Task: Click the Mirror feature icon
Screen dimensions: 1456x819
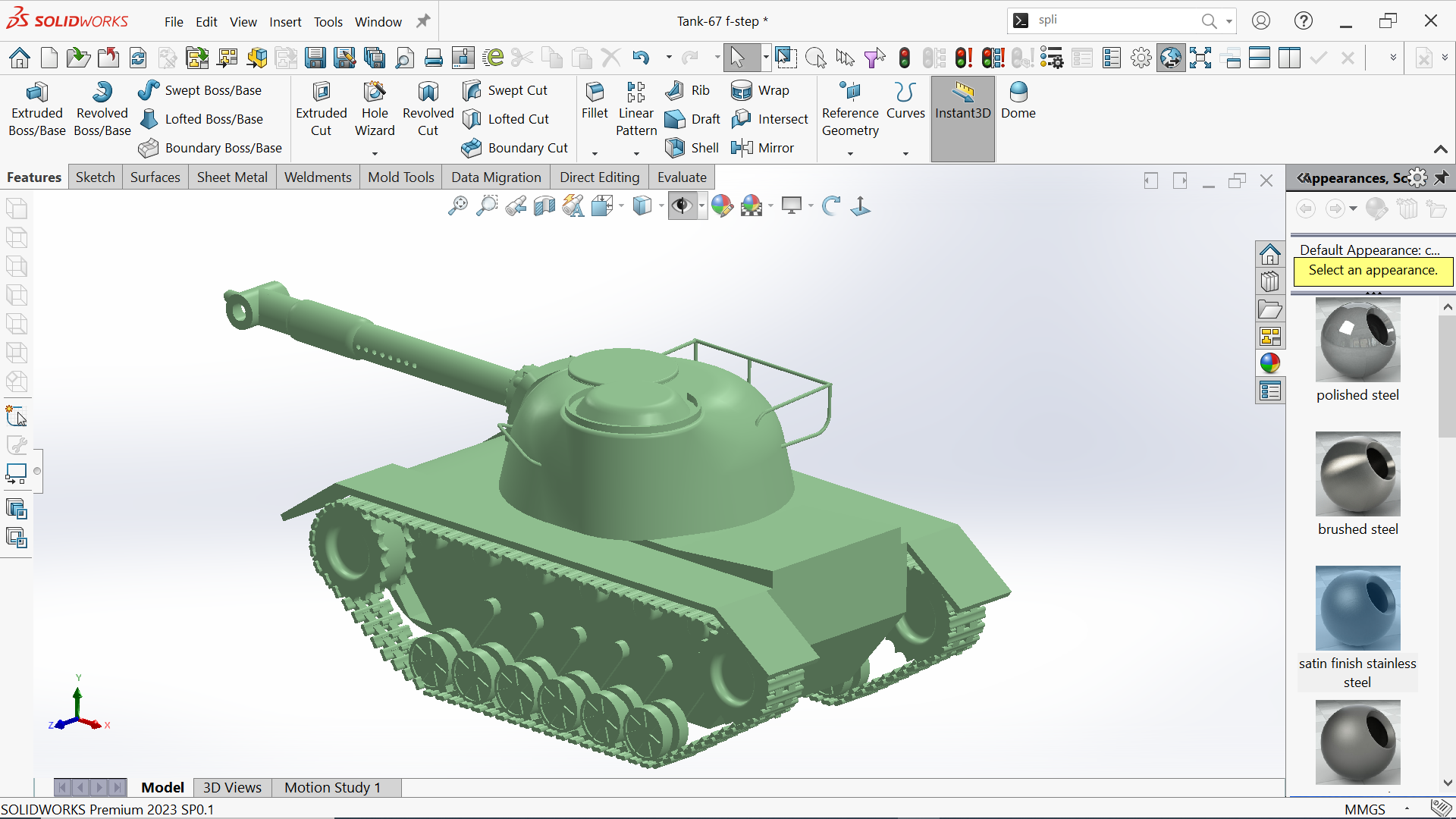Action: click(742, 148)
